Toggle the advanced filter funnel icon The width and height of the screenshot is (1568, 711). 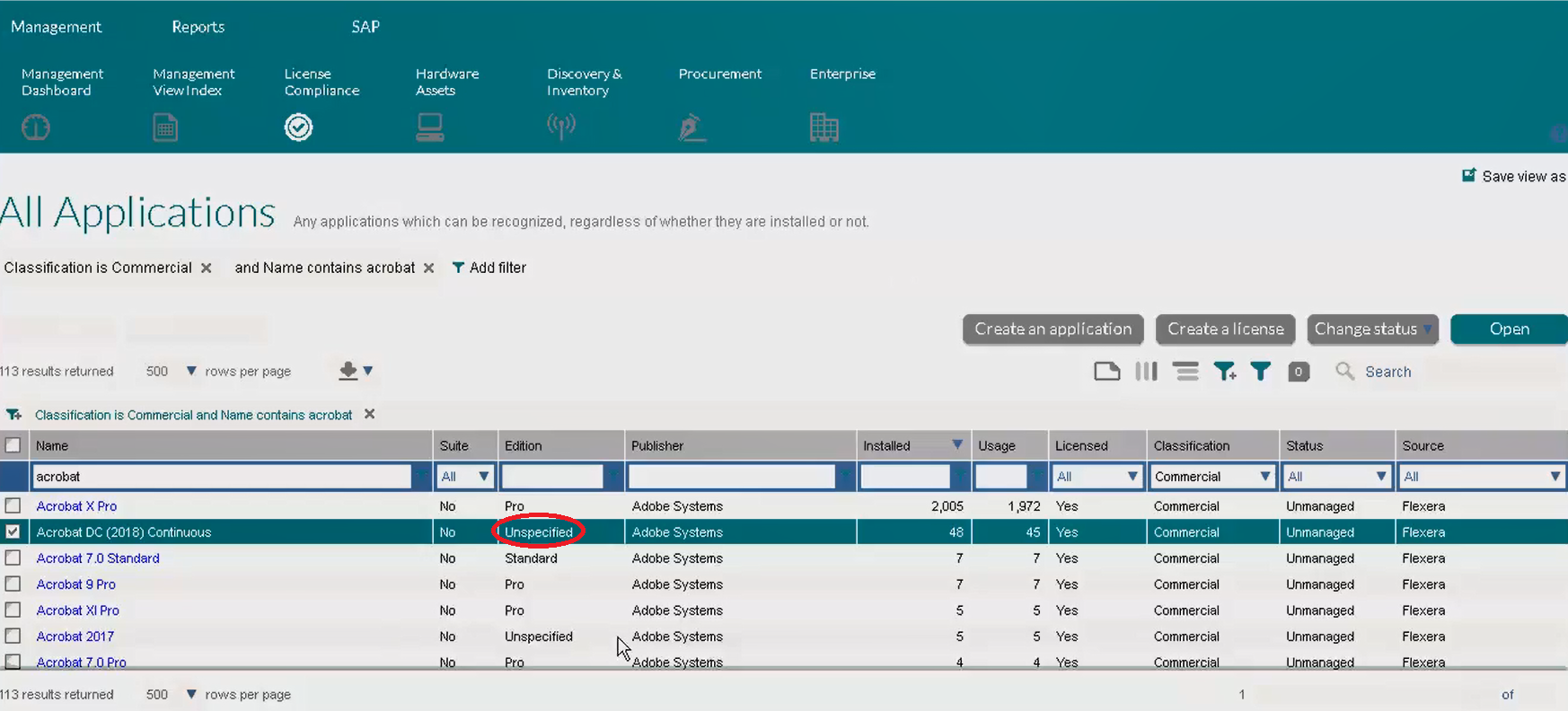[1260, 372]
